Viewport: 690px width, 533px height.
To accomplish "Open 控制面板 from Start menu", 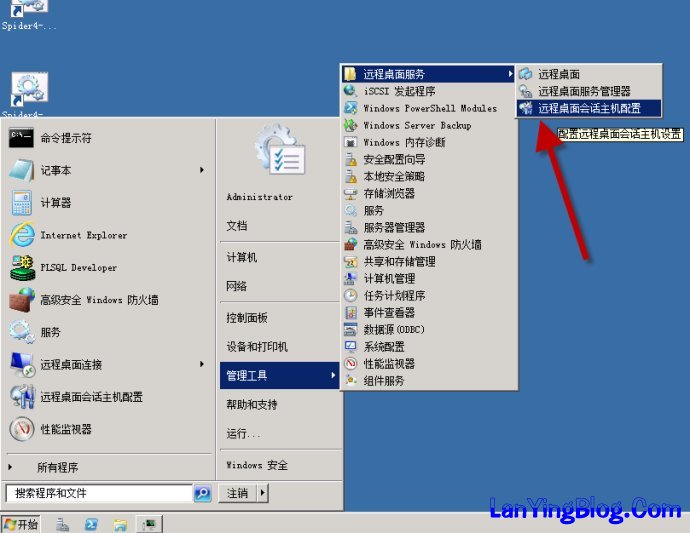I will 246,318.
